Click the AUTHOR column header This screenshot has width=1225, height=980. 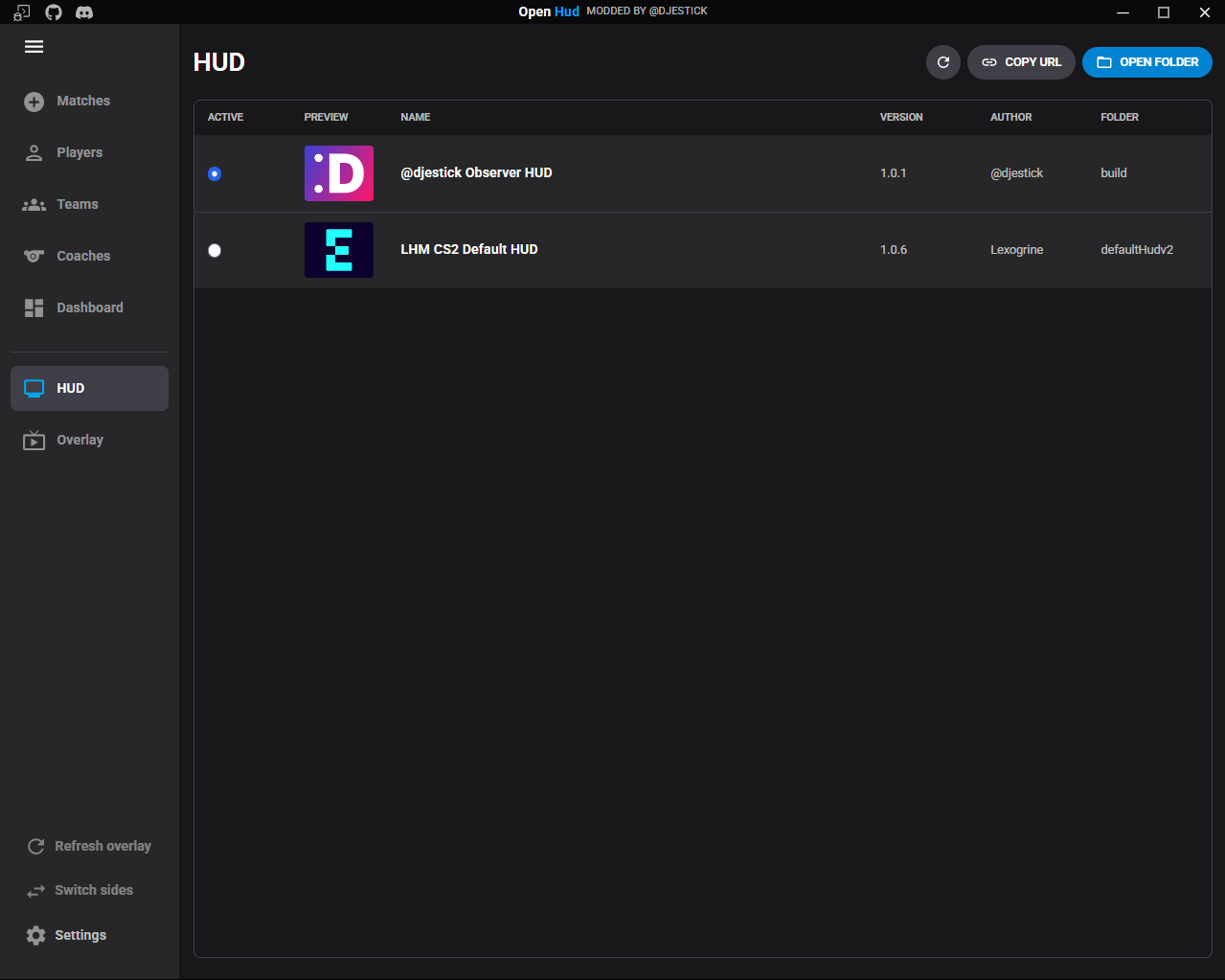1011,117
